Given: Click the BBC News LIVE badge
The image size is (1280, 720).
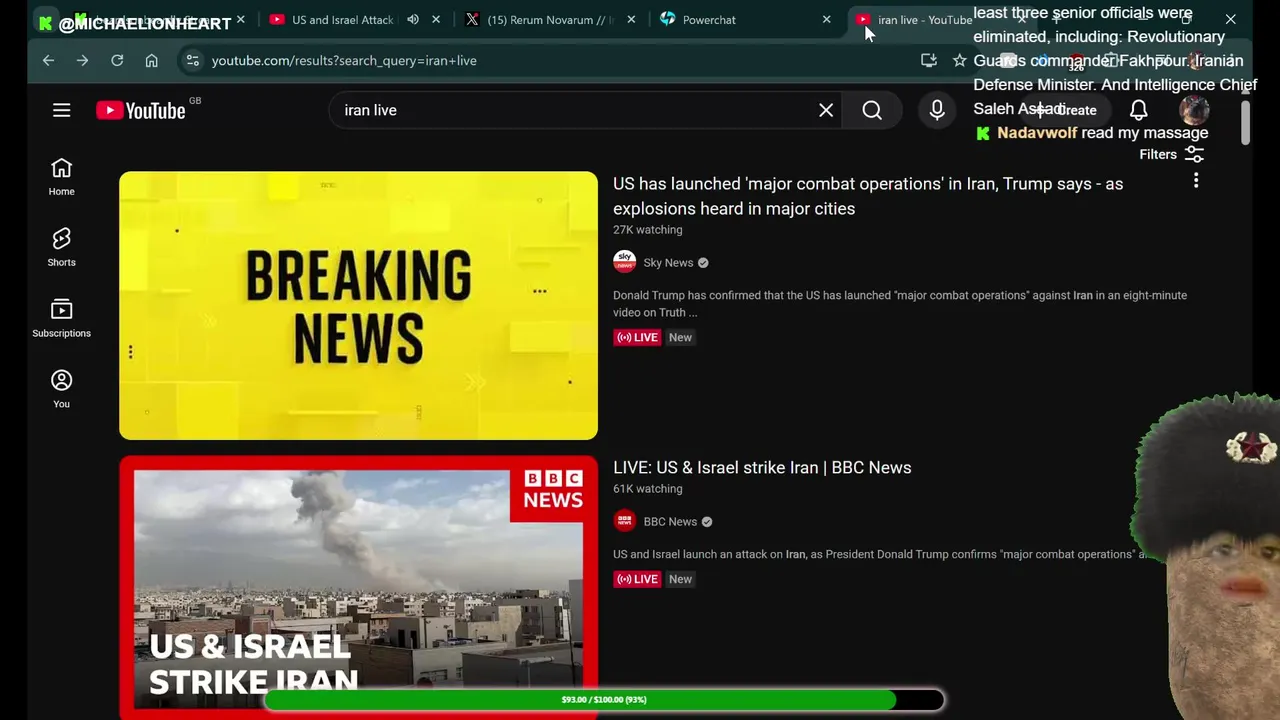Looking at the screenshot, I should [637, 579].
